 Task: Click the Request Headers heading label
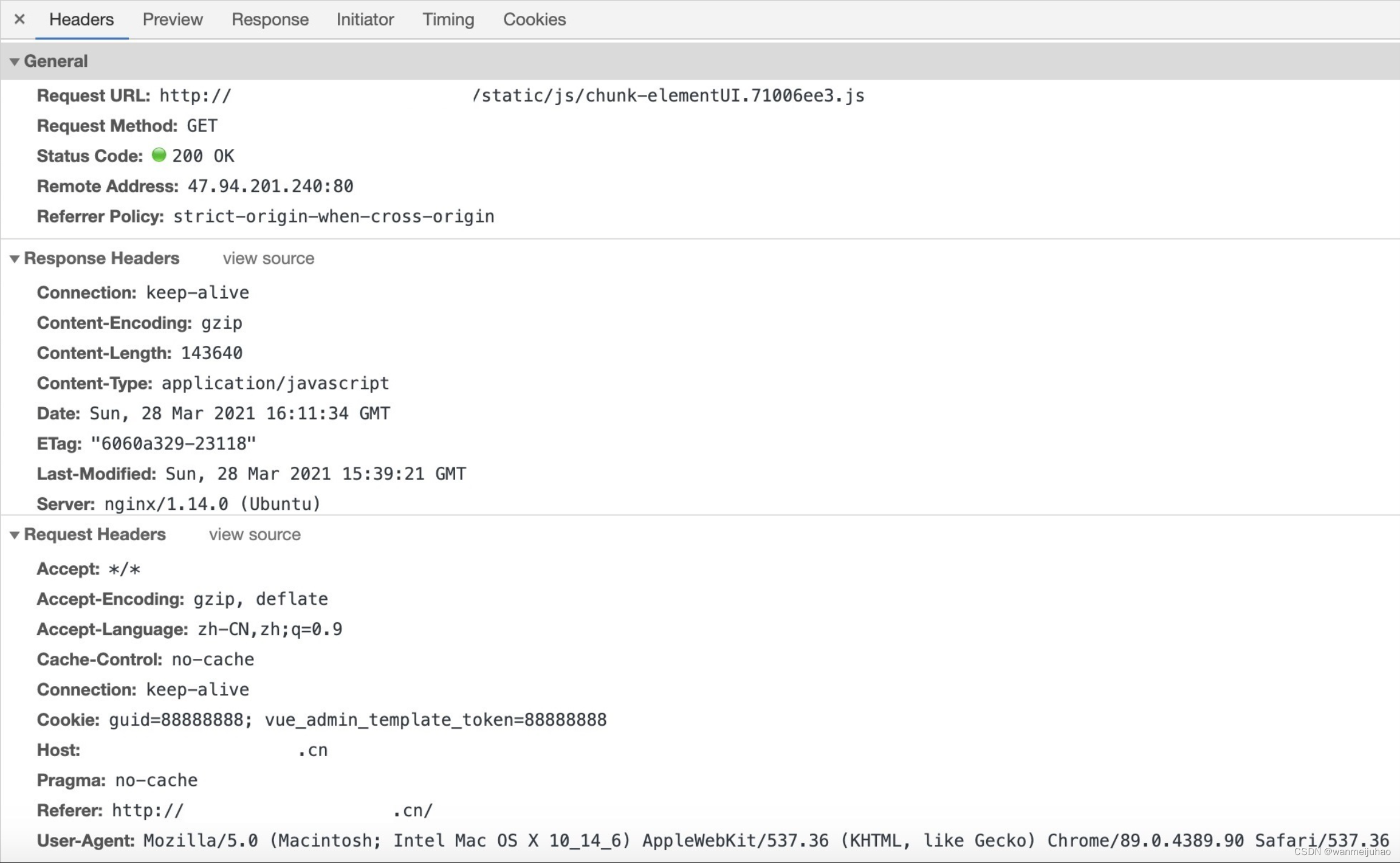pyautogui.click(x=95, y=534)
